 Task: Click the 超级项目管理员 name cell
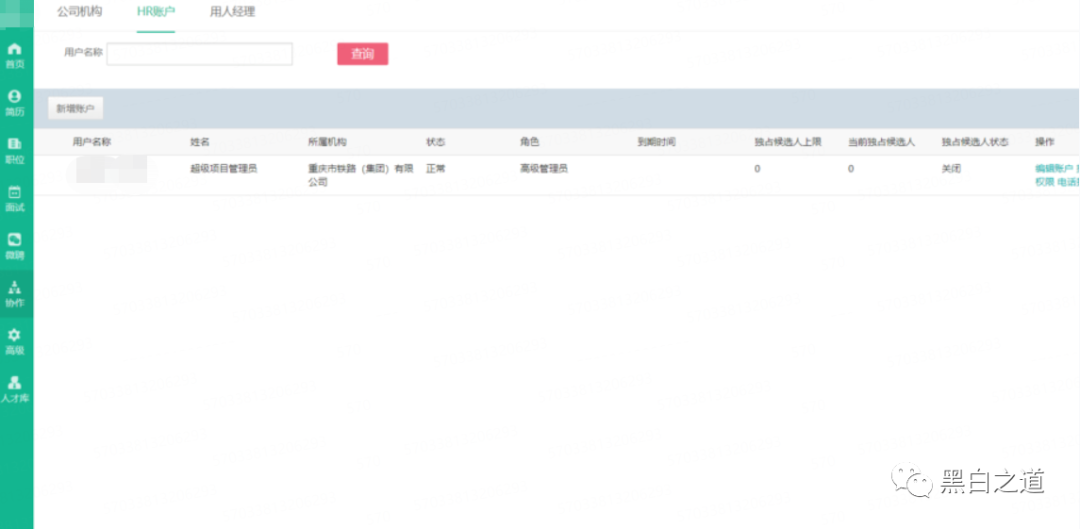[x=223, y=168]
